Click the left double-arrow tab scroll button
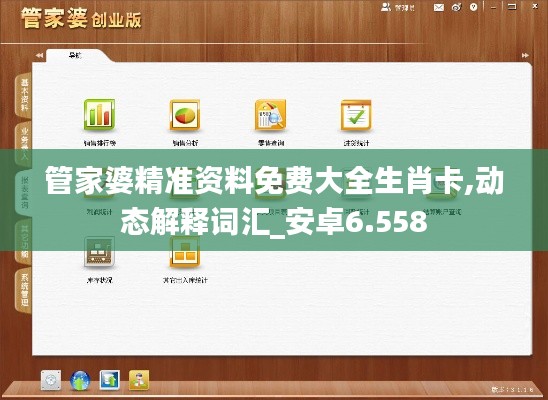 (x=39, y=56)
